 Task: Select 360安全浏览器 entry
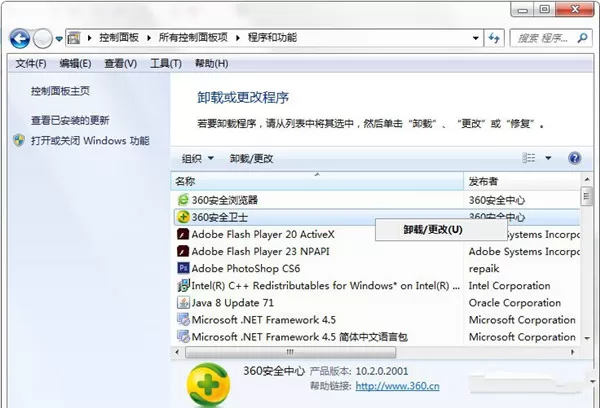pos(224,200)
